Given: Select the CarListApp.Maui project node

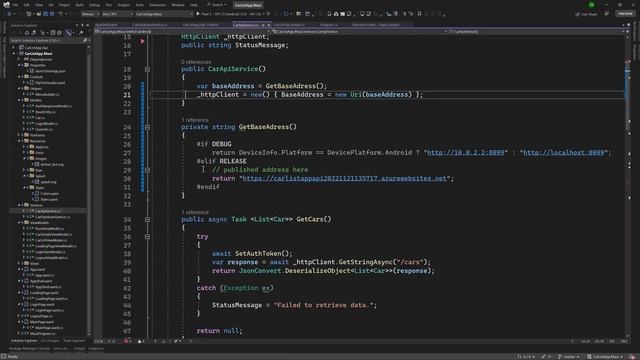Looking at the screenshot, I should pos(38,53).
